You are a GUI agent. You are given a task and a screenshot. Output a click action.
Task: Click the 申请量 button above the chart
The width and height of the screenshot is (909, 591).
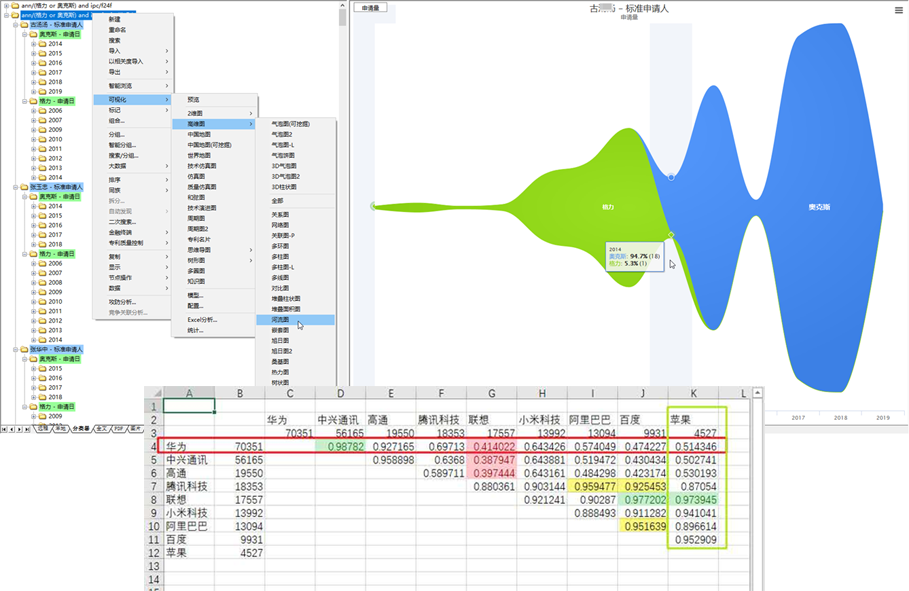click(370, 8)
